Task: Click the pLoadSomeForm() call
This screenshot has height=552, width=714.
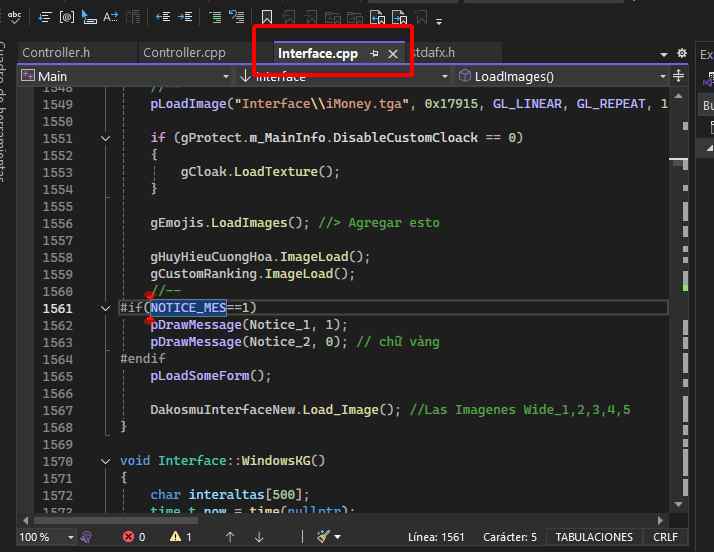Action: [211, 376]
